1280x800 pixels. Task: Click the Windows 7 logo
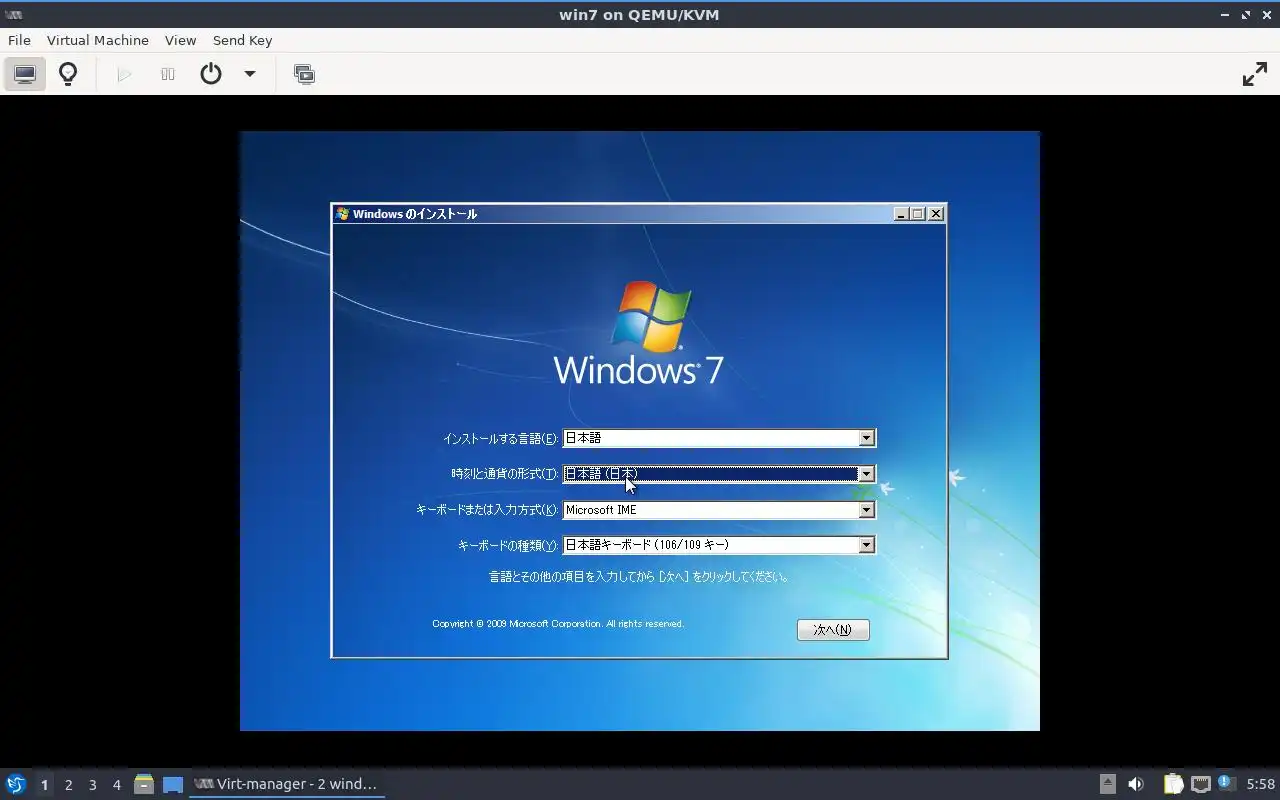coord(639,333)
